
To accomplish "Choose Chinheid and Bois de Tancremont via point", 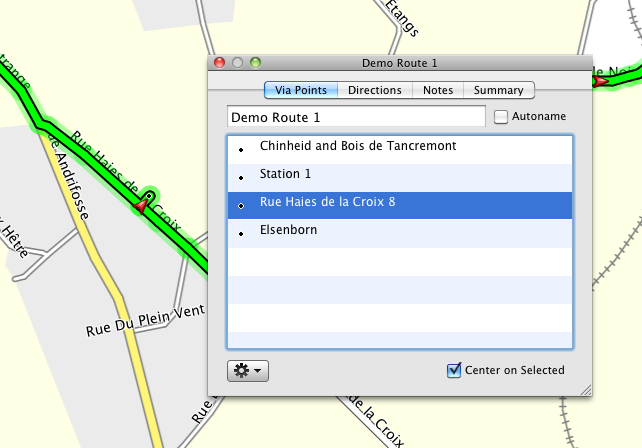I will tap(357, 147).
